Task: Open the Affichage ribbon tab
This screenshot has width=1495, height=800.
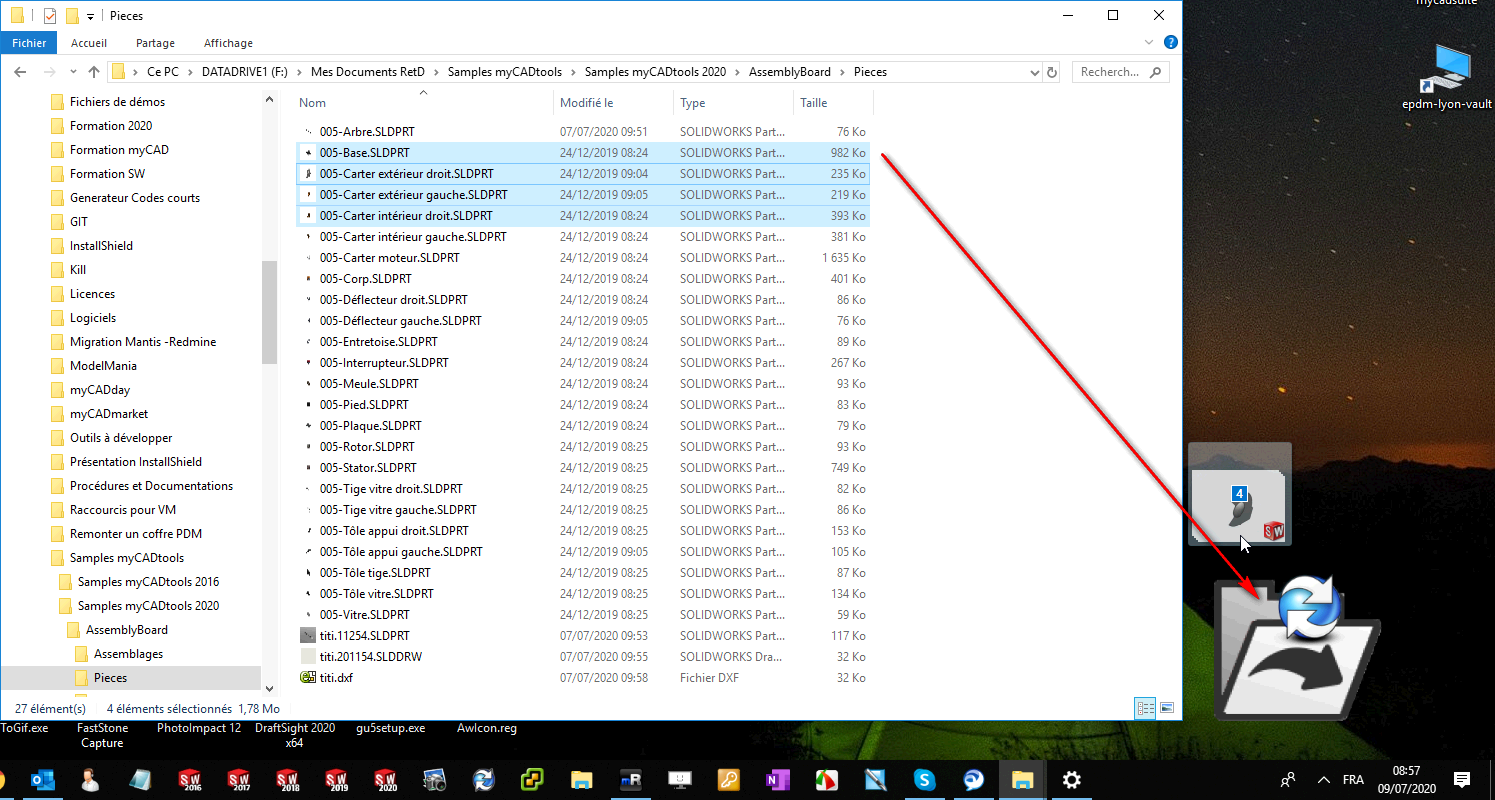Action: click(x=228, y=43)
